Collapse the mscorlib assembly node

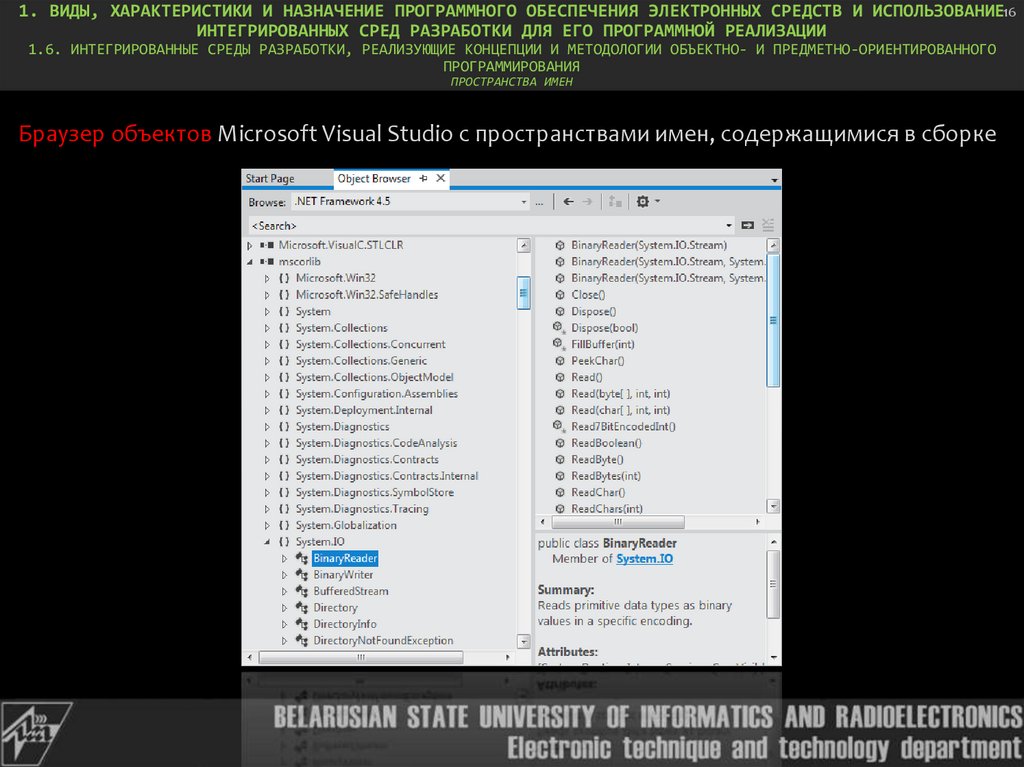pos(250,262)
